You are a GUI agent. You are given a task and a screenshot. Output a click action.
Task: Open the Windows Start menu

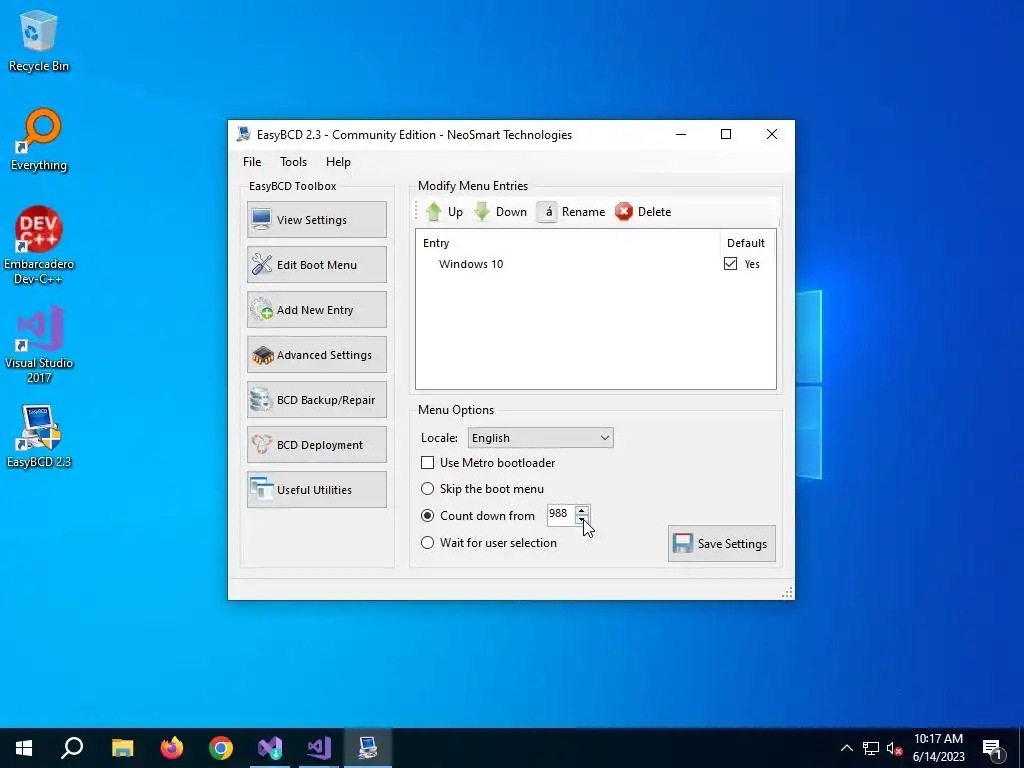pos(24,748)
